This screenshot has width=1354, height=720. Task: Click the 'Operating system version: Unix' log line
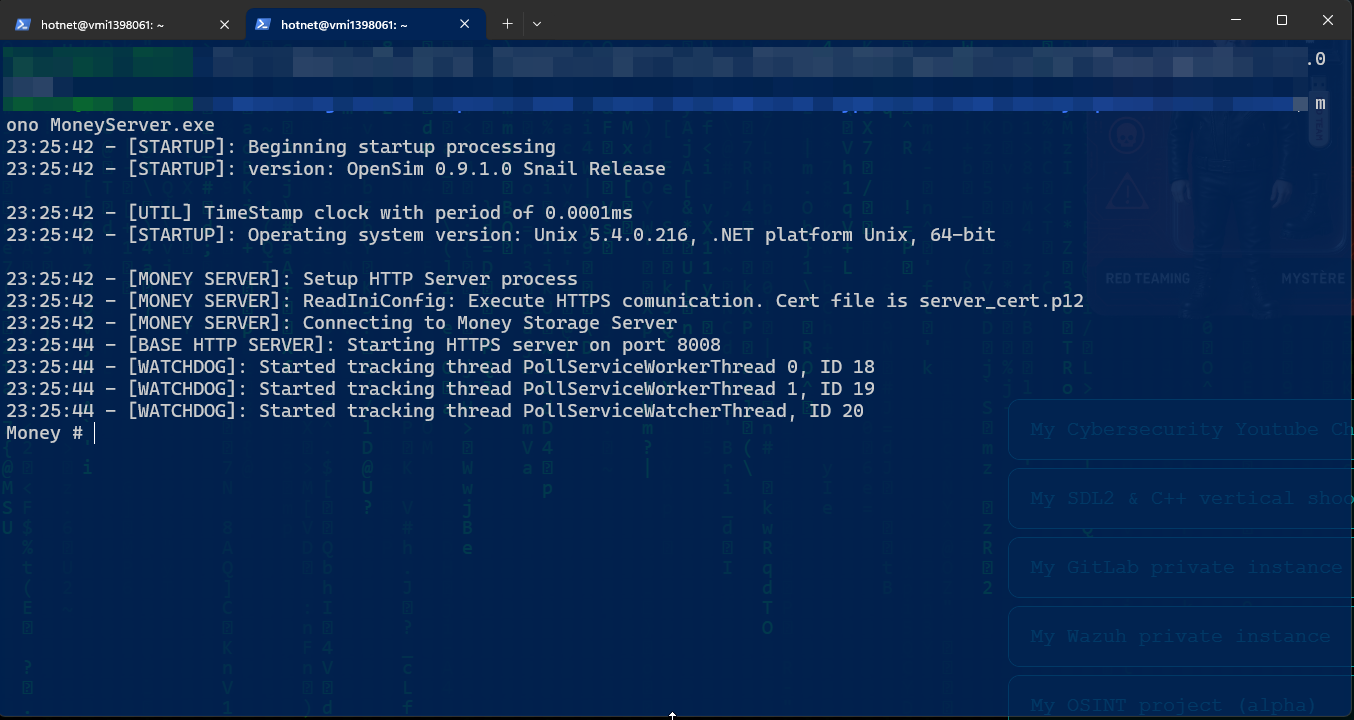(x=501, y=235)
